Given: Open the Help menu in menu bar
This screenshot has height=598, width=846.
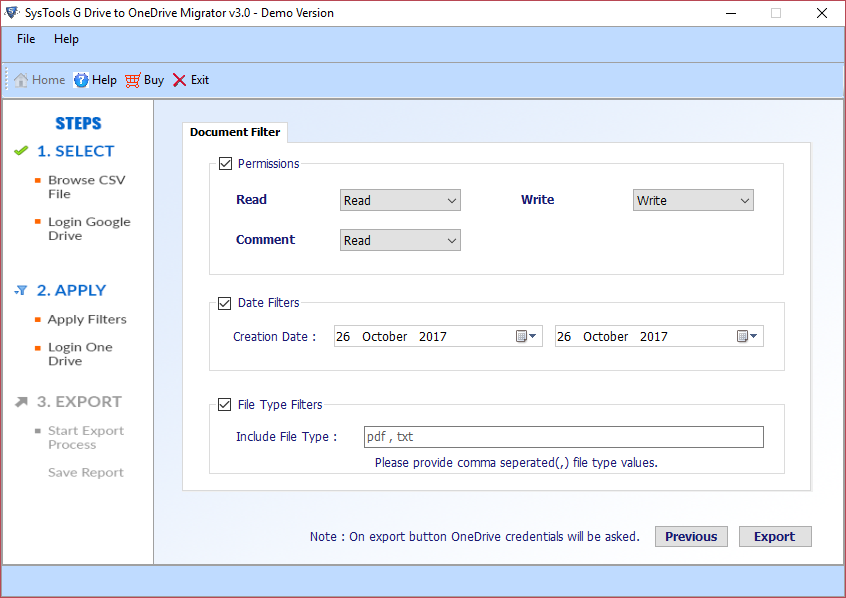Looking at the screenshot, I should [x=66, y=39].
